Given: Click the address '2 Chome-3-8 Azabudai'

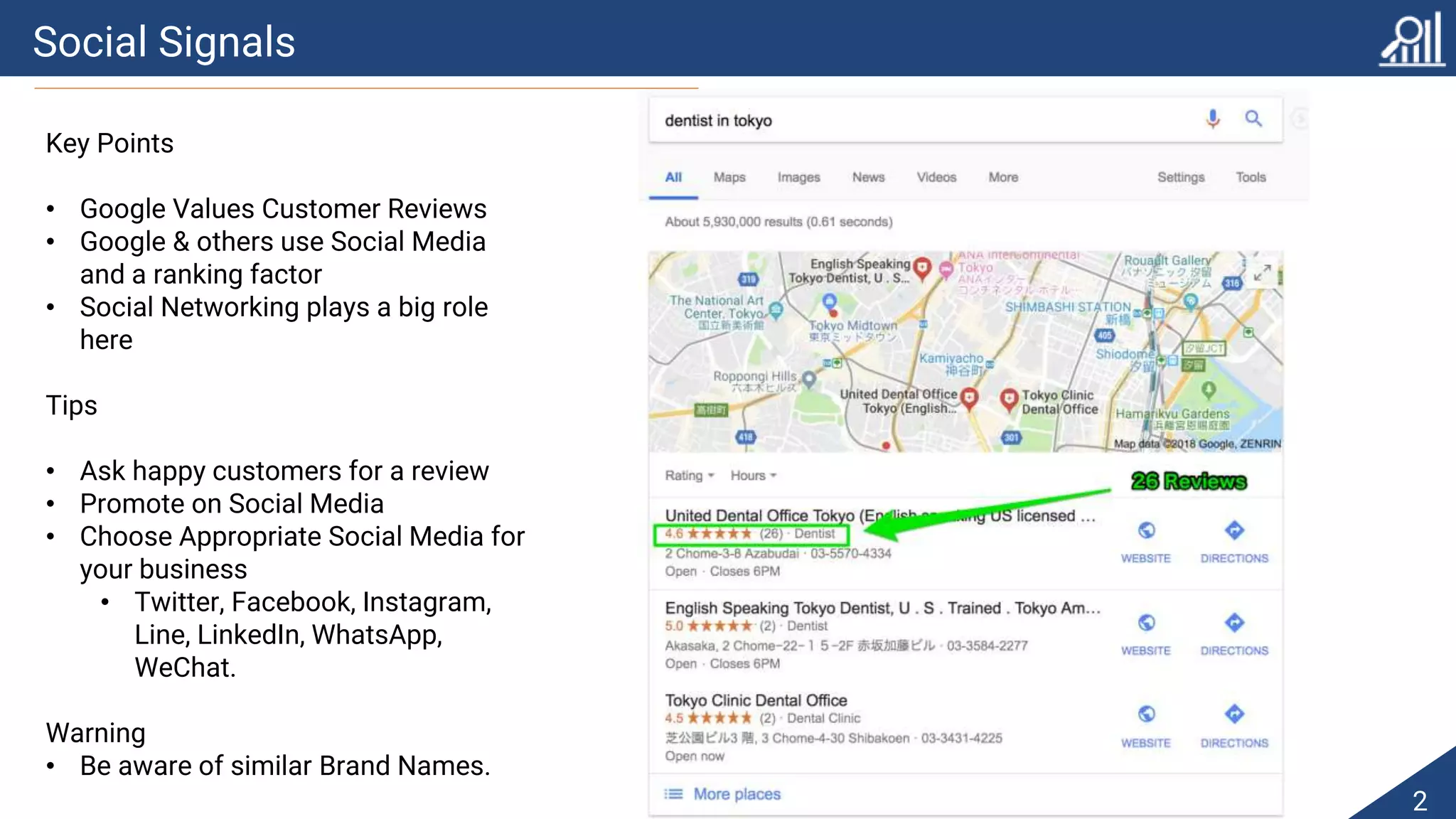Looking at the screenshot, I should [732, 554].
